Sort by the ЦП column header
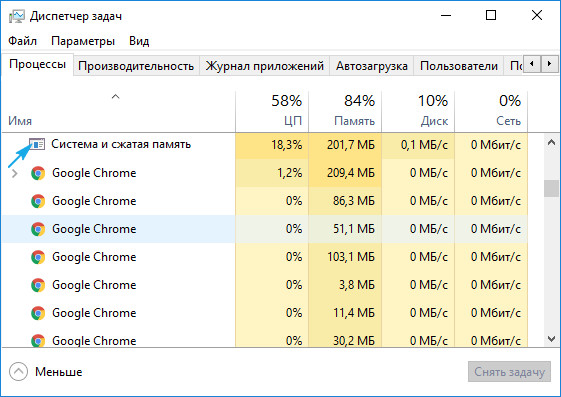Image resolution: width=561 pixels, height=397 pixels. click(x=272, y=111)
